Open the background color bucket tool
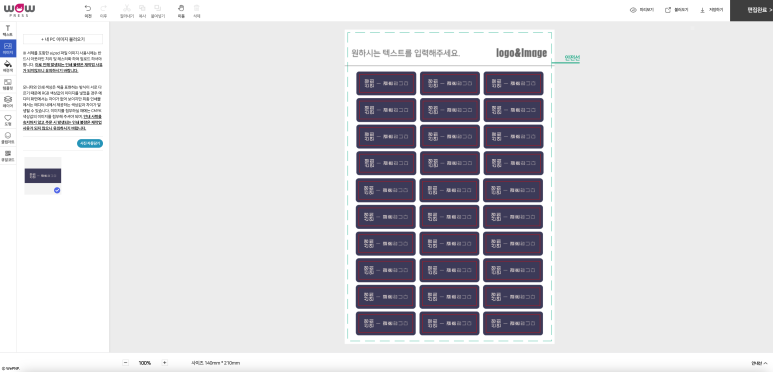 pyautogui.click(x=8, y=67)
